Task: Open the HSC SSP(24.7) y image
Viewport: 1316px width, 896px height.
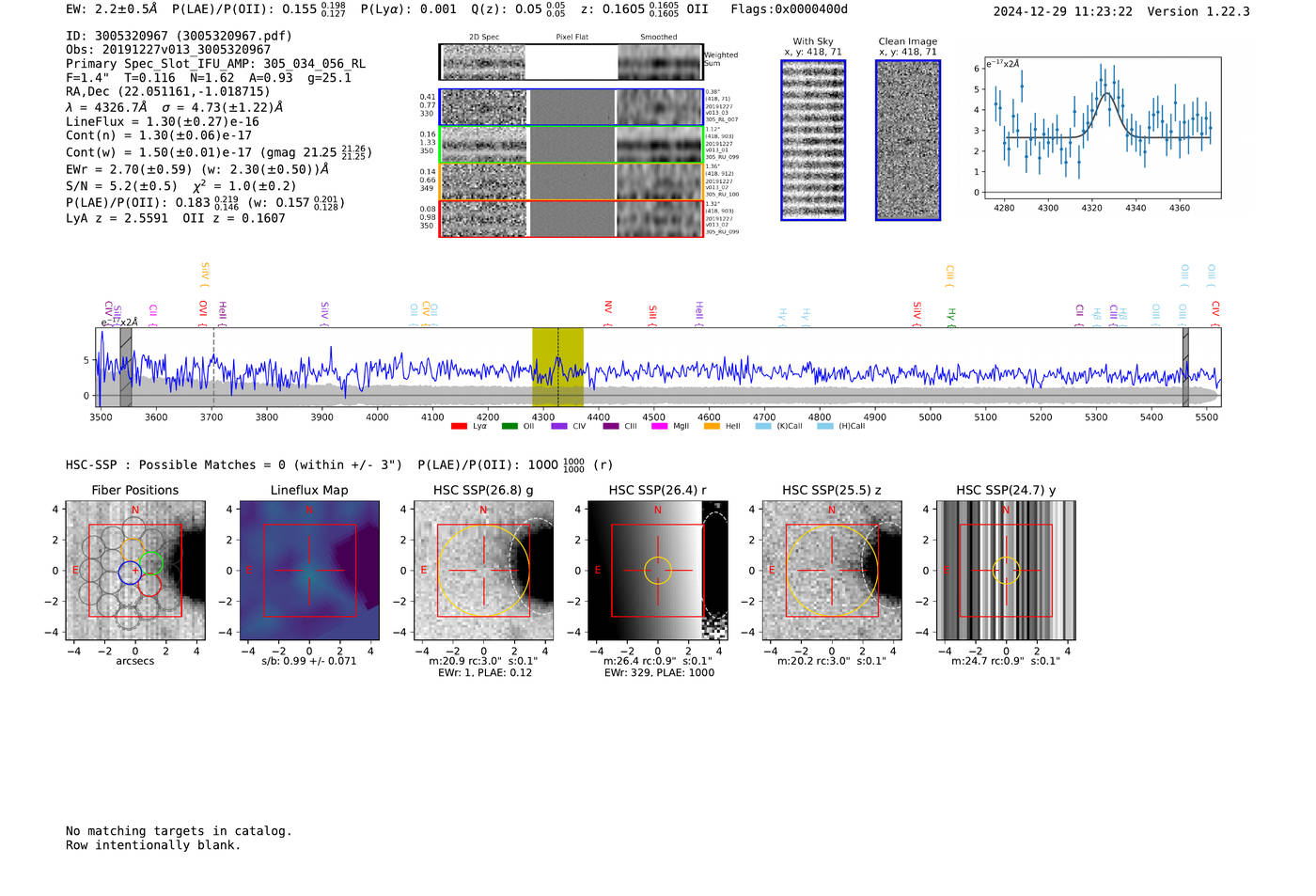Action: click(x=1006, y=571)
